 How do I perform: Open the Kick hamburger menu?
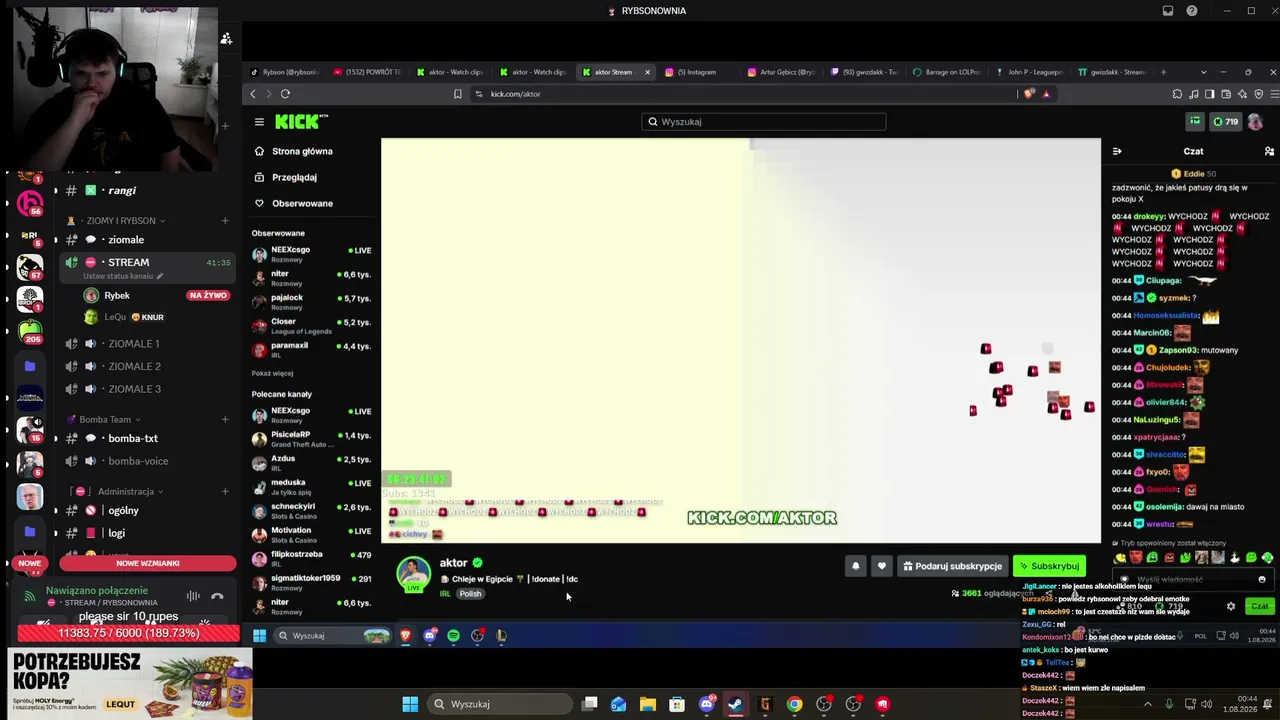(x=259, y=122)
